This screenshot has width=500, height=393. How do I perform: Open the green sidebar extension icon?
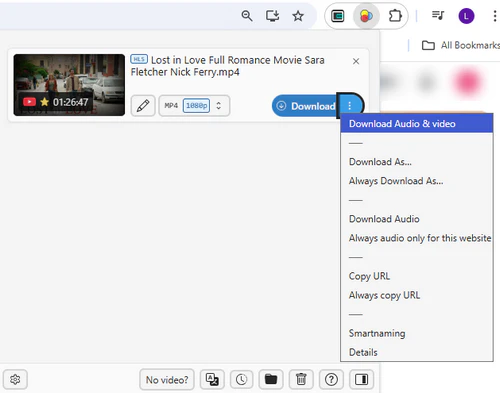click(x=338, y=16)
